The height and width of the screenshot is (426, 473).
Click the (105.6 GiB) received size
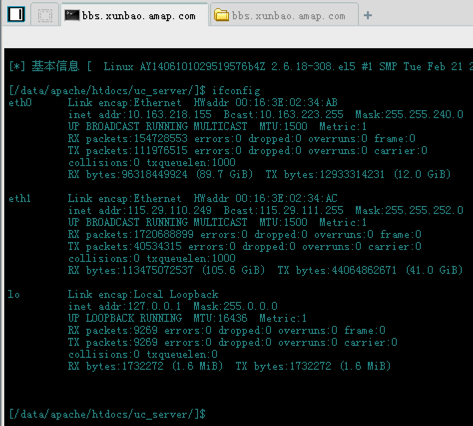tap(233, 270)
